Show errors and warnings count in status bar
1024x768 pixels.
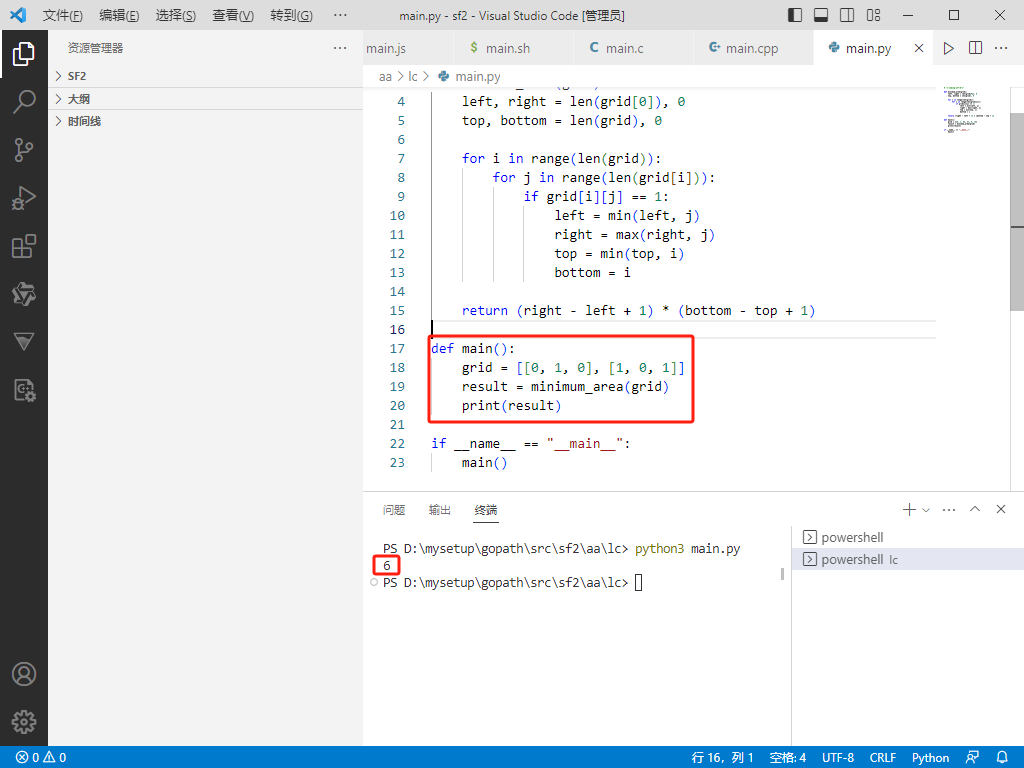click(x=41, y=757)
